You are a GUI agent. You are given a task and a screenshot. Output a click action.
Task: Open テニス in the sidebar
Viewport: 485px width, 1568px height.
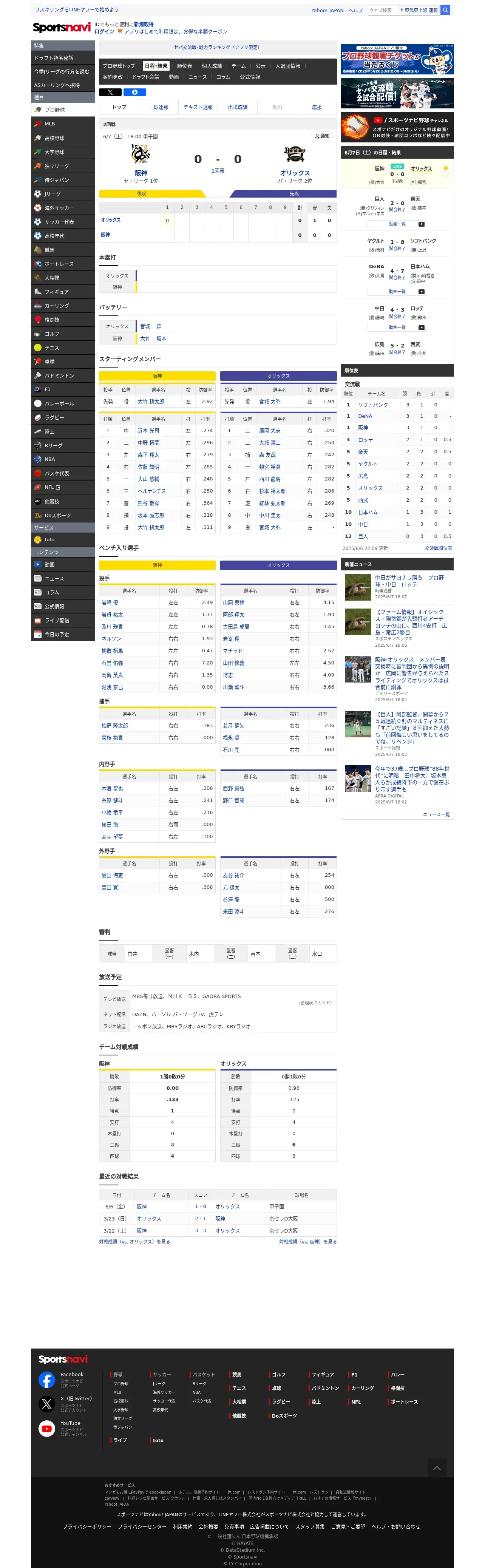coord(63,348)
